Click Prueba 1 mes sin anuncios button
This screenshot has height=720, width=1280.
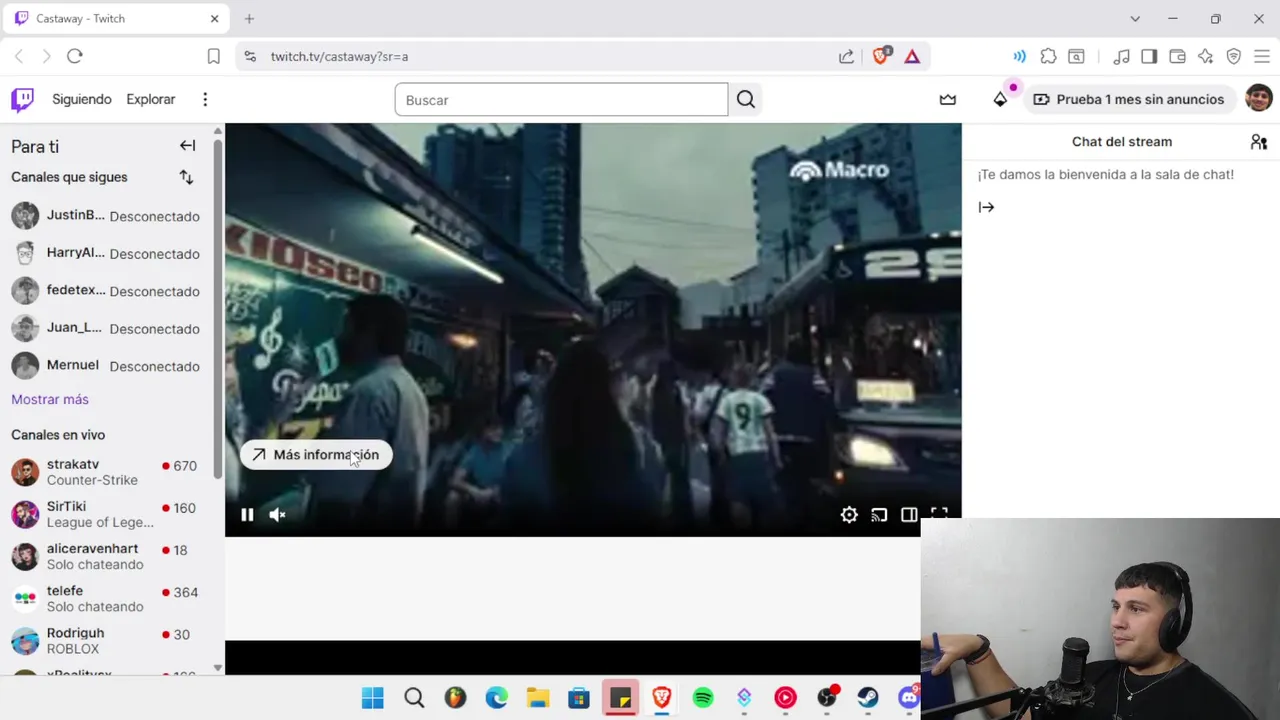tap(1128, 99)
